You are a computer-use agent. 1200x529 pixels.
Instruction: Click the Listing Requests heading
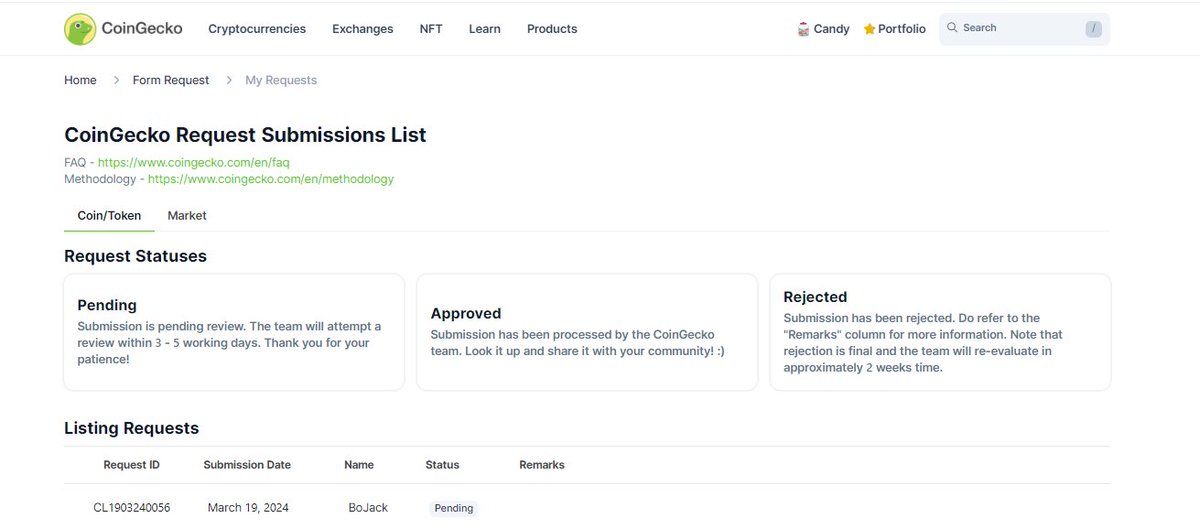[x=132, y=428]
